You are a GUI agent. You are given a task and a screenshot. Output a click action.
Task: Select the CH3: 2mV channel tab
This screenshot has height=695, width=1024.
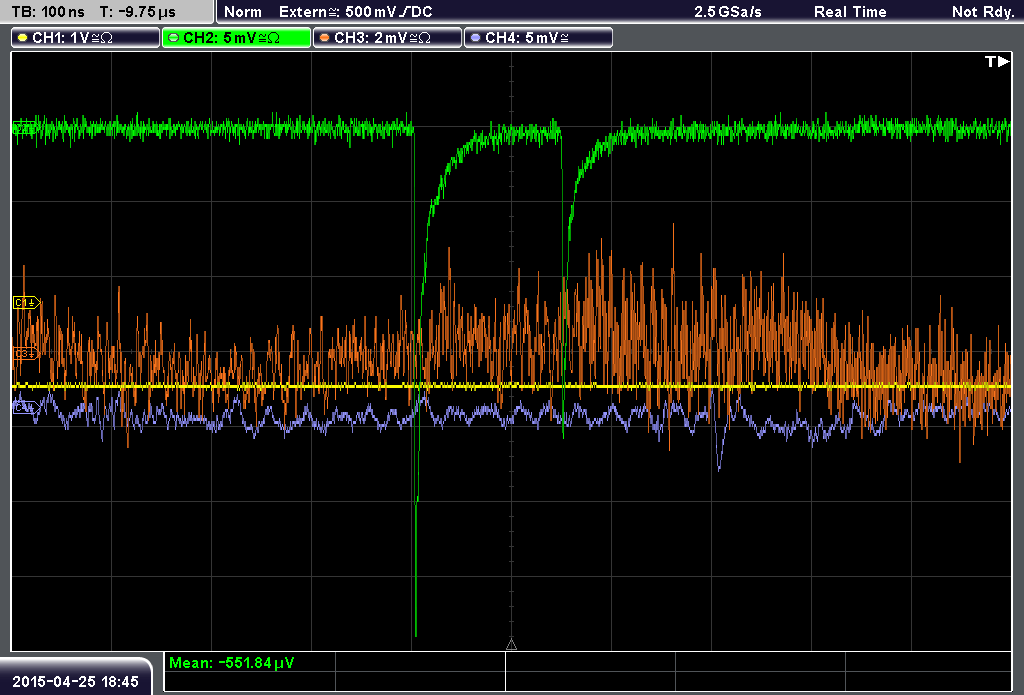(387, 38)
